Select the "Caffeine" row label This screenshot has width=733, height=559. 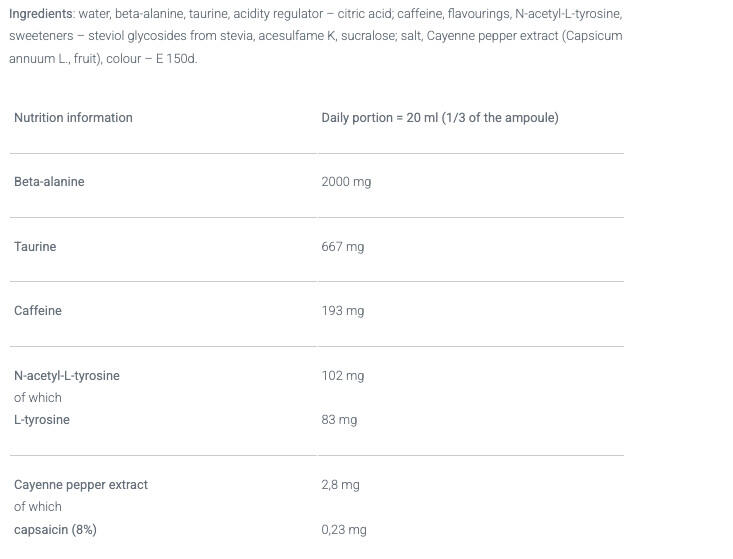pos(38,311)
